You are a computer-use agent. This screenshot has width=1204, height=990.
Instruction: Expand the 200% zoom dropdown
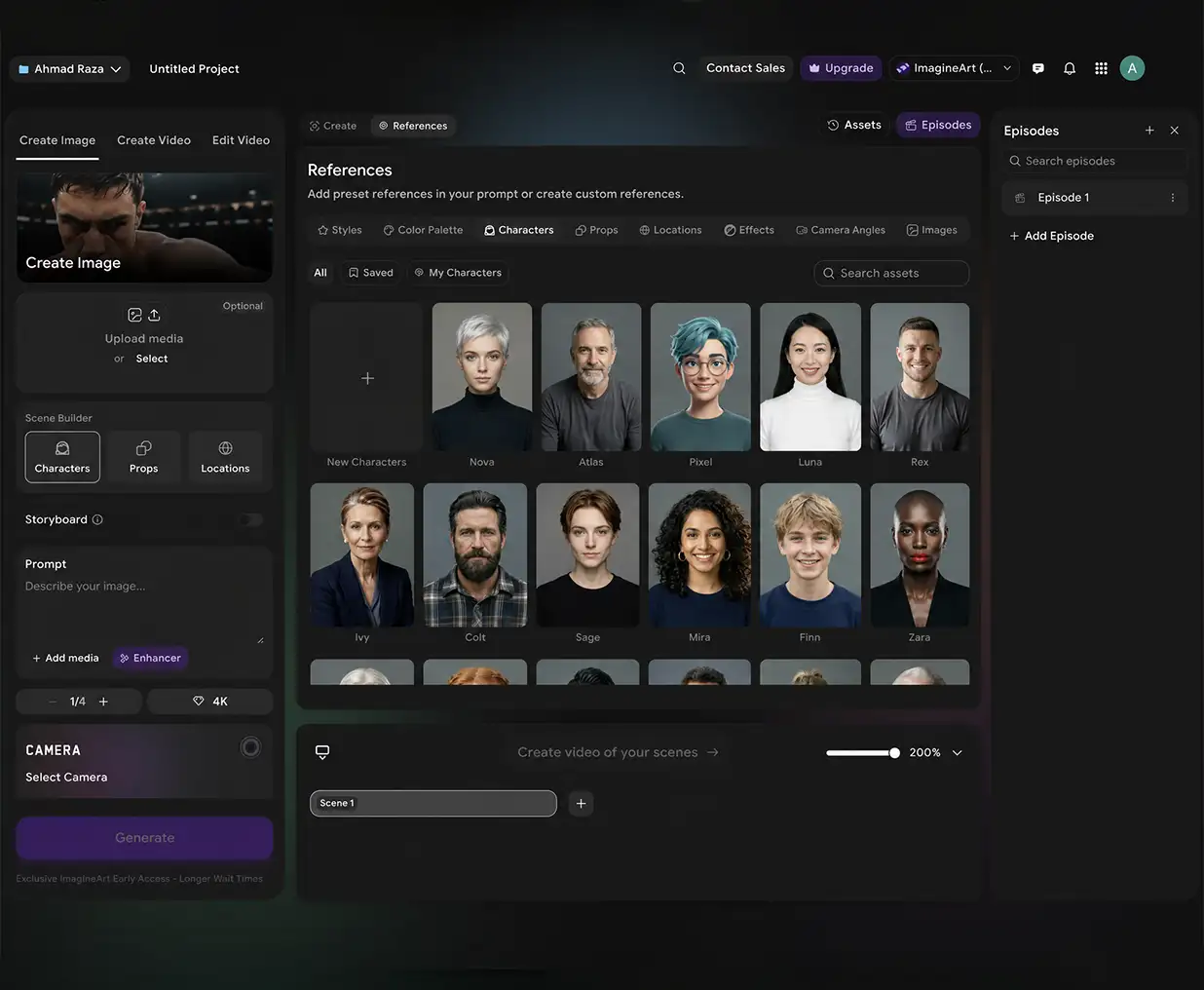(957, 753)
